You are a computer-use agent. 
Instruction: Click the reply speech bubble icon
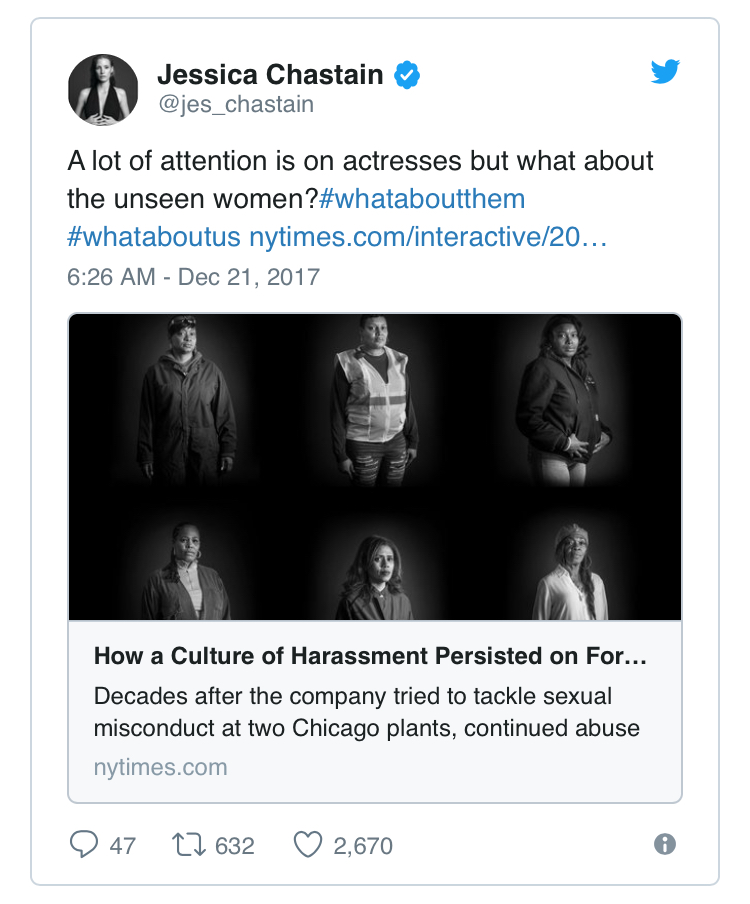click(x=84, y=845)
